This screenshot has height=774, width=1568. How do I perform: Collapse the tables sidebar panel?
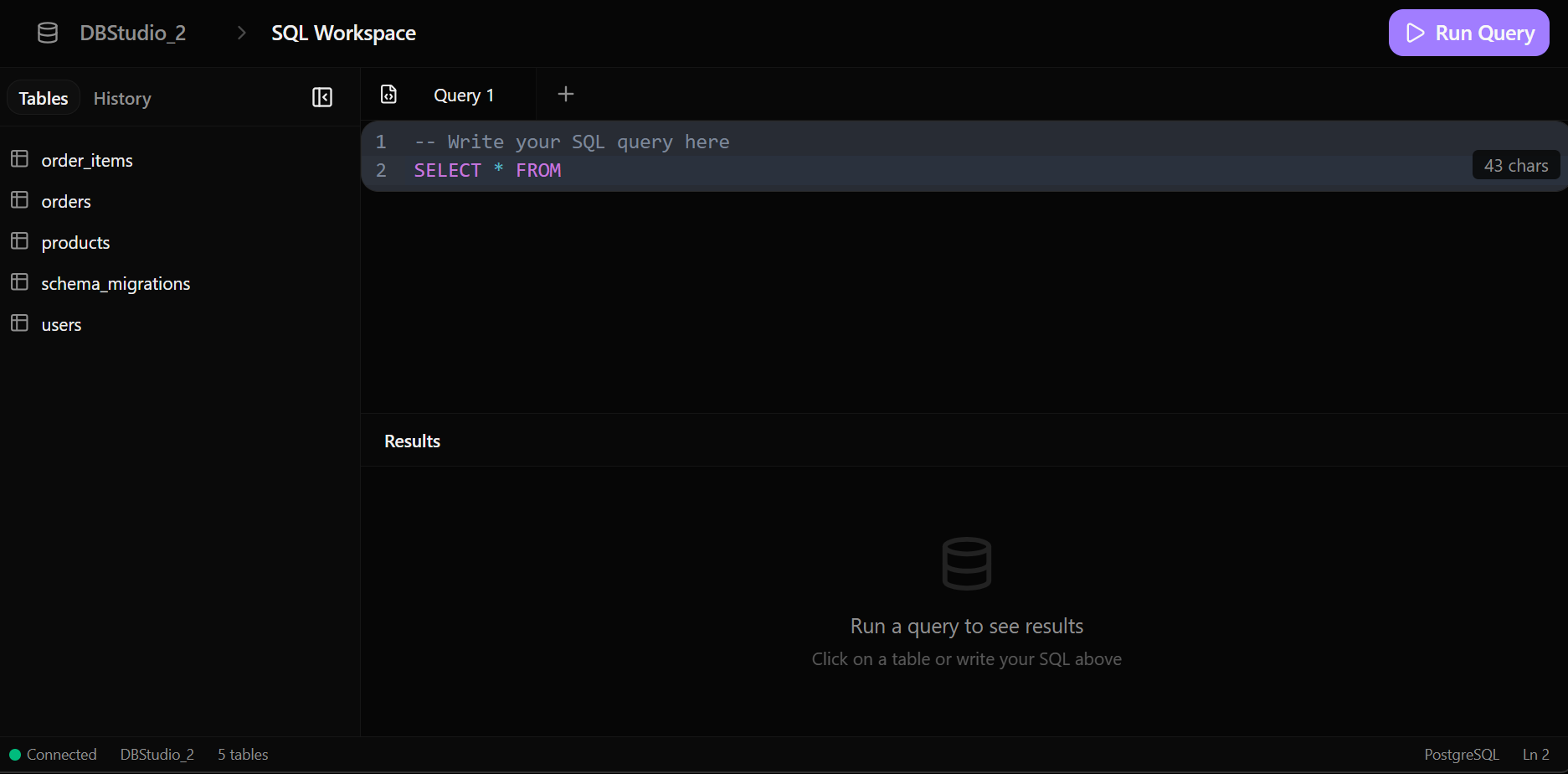coord(321,97)
